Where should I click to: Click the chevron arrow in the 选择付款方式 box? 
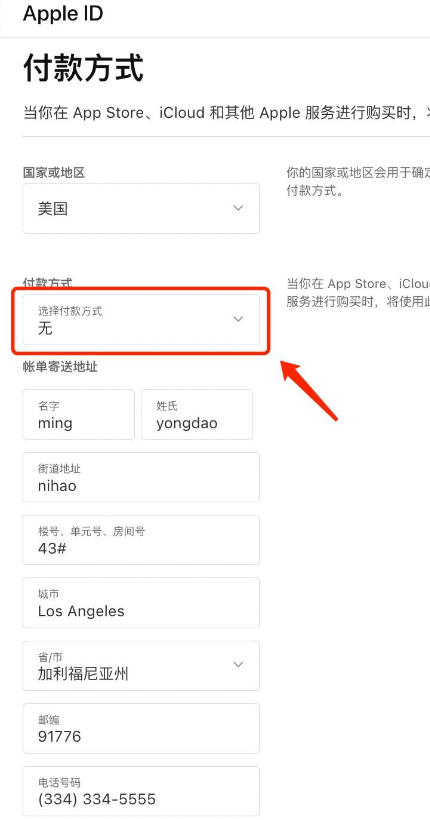click(238, 319)
